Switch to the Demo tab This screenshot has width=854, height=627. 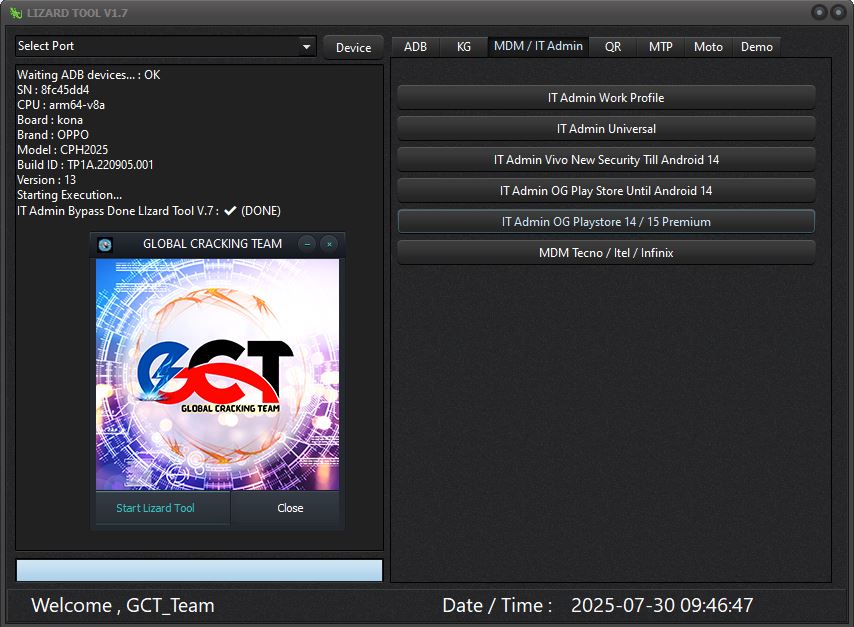pos(757,47)
